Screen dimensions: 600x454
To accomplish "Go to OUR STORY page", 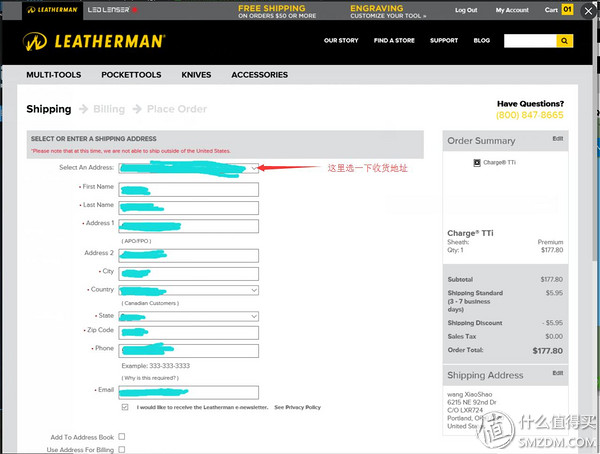I will [x=341, y=40].
